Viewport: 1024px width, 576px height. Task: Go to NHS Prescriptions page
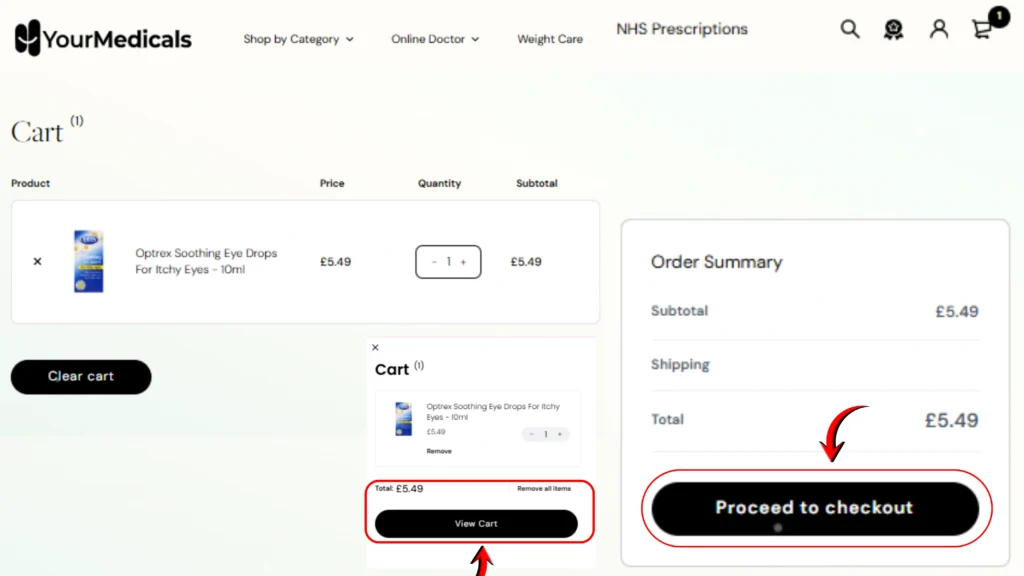point(682,29)
